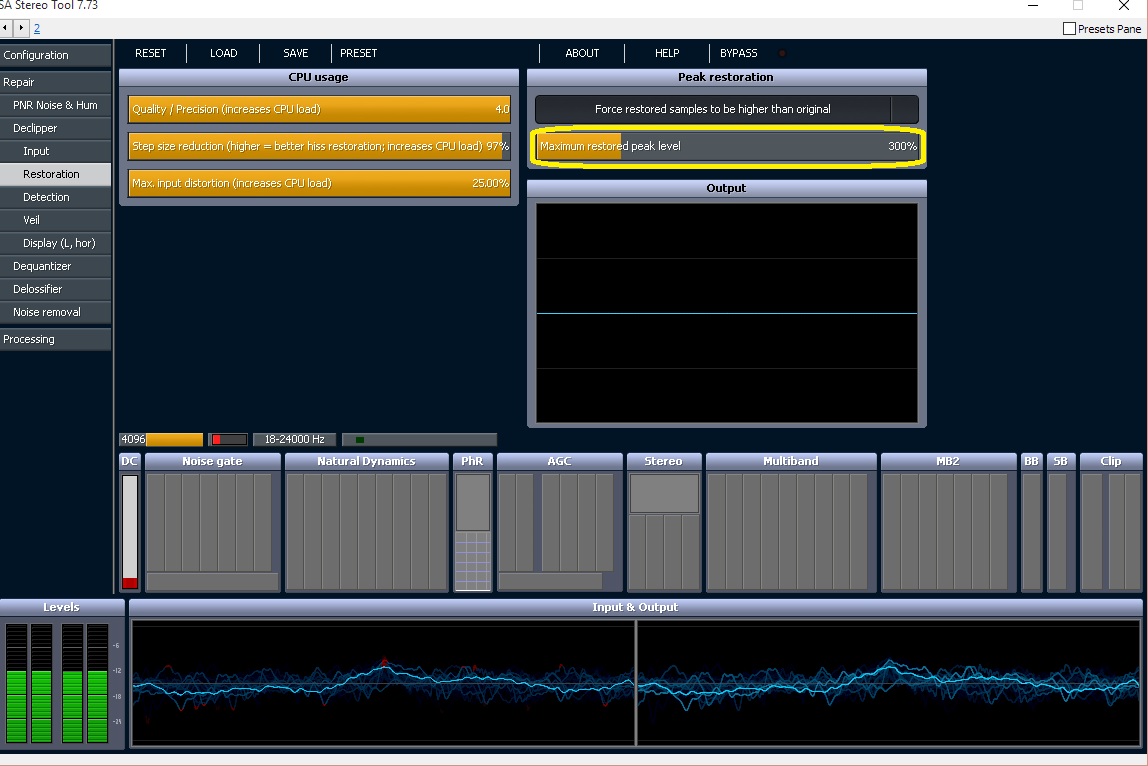Image resolution: width=1148 pixels, height=766 pixels.
Task: Expand the Processing section
Action: pos(56,339)
